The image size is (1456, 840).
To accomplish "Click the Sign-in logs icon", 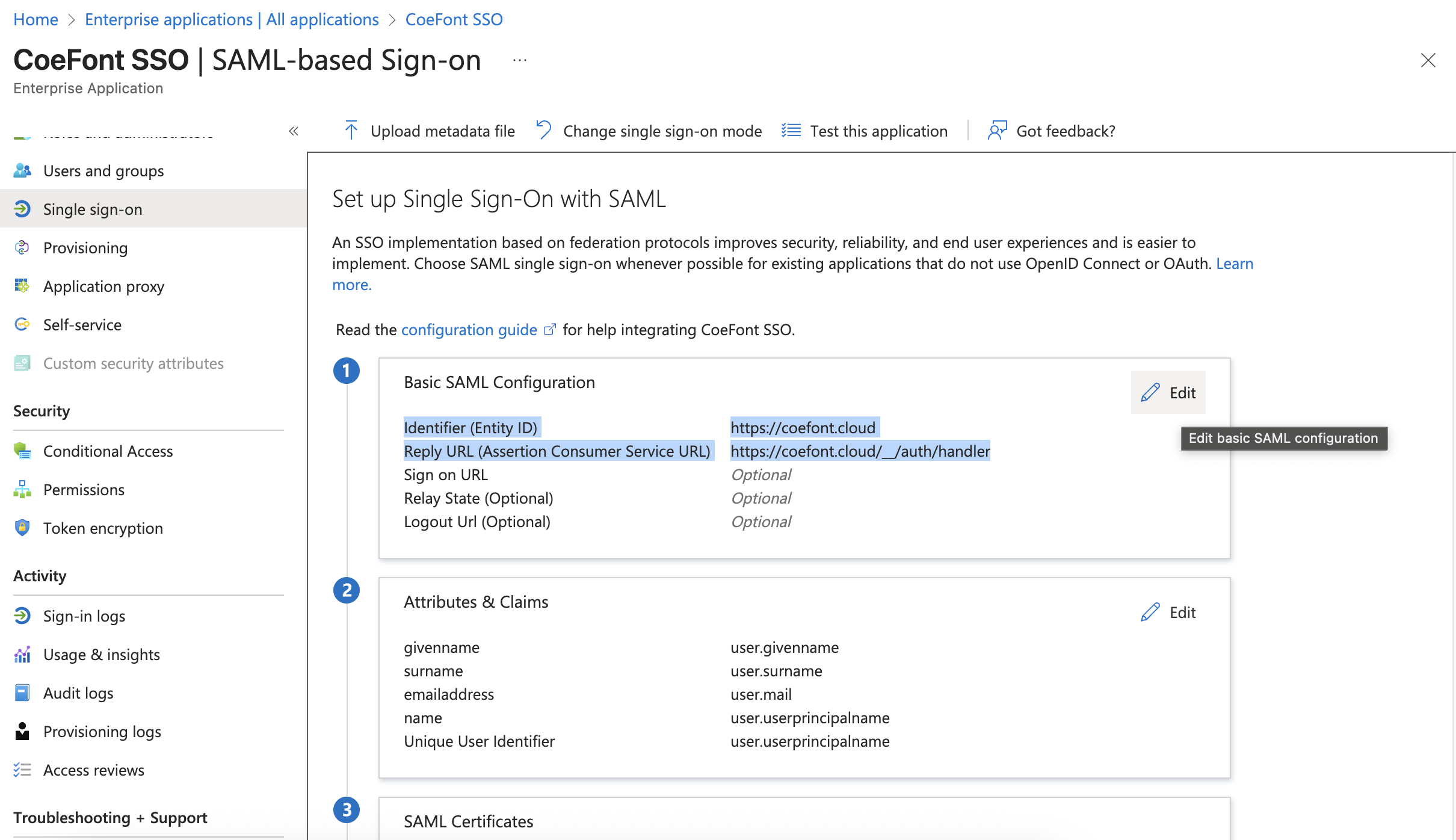I will pyautogui.click(x=22, y=616).
